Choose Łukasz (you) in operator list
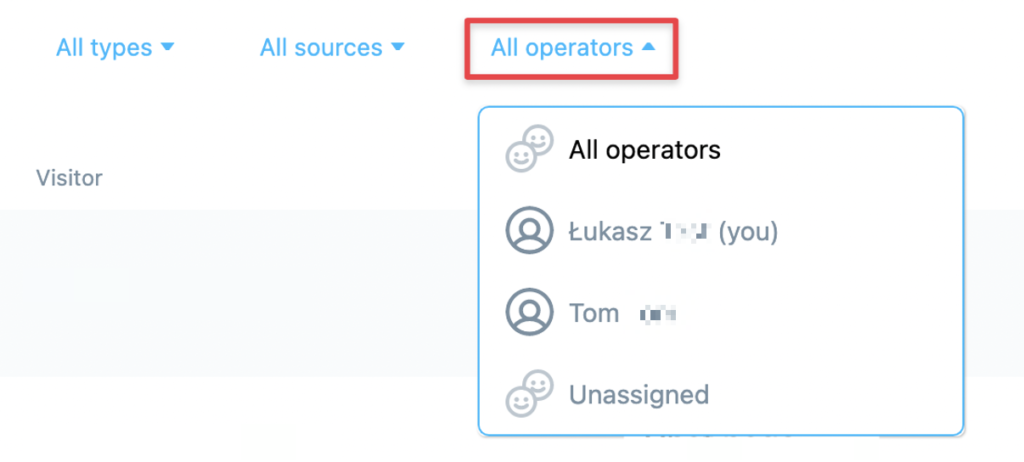 pos(721,231)
